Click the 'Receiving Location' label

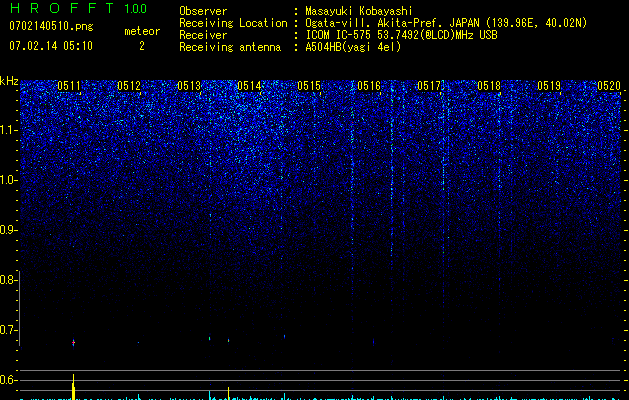[x=233, y=23]
